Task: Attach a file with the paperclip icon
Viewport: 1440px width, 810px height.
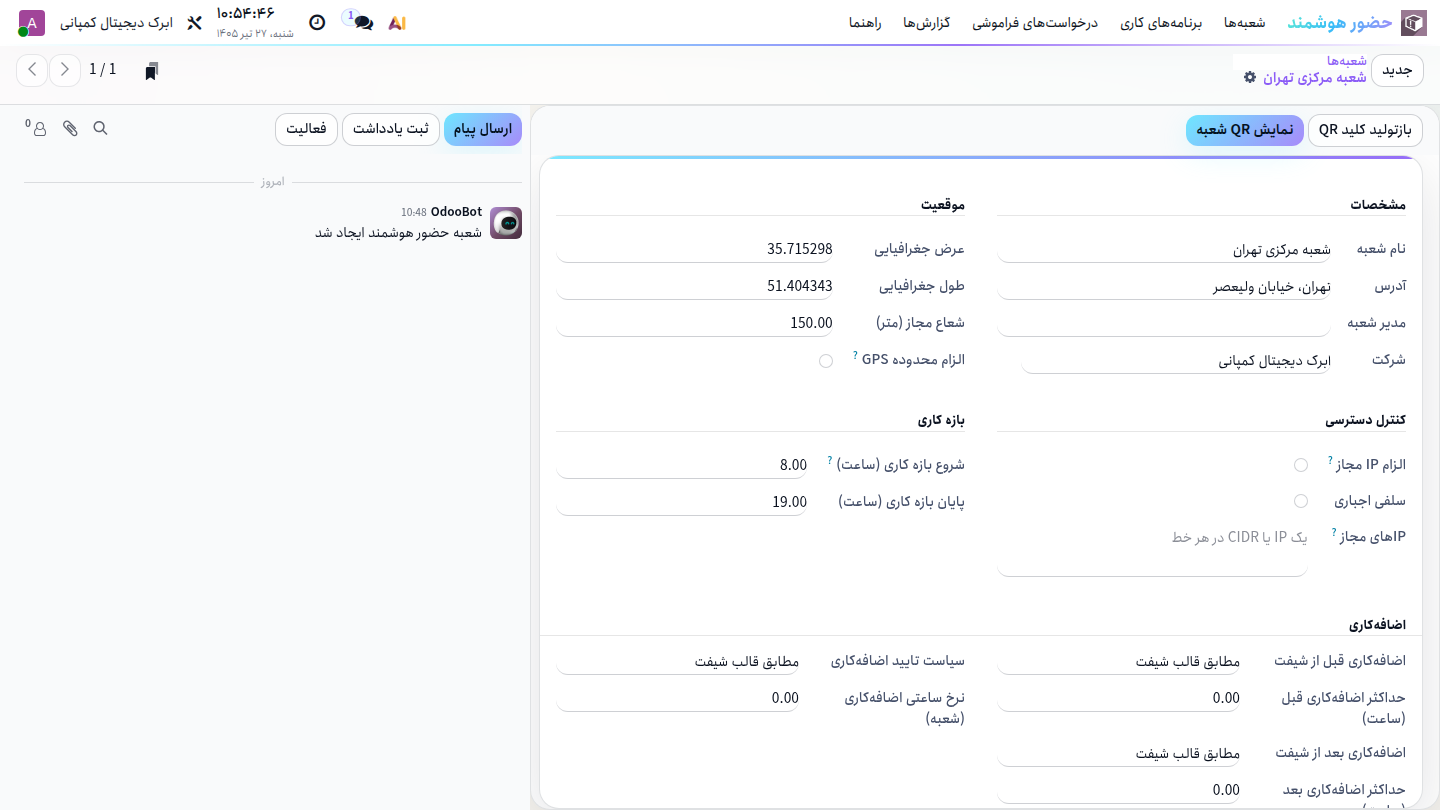Action: tap(70, 128)
